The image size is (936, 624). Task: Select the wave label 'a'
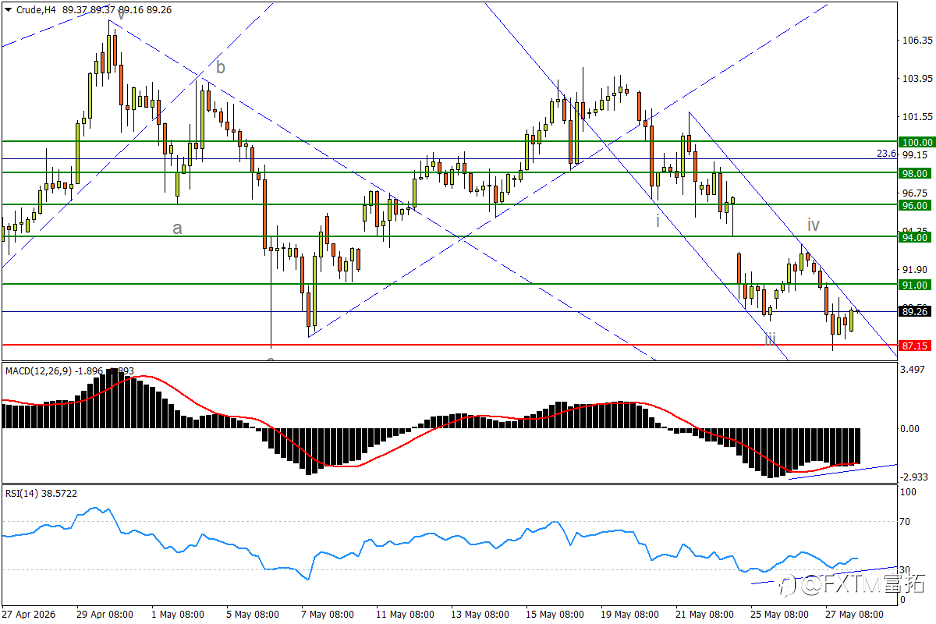(x=177, y=229)
